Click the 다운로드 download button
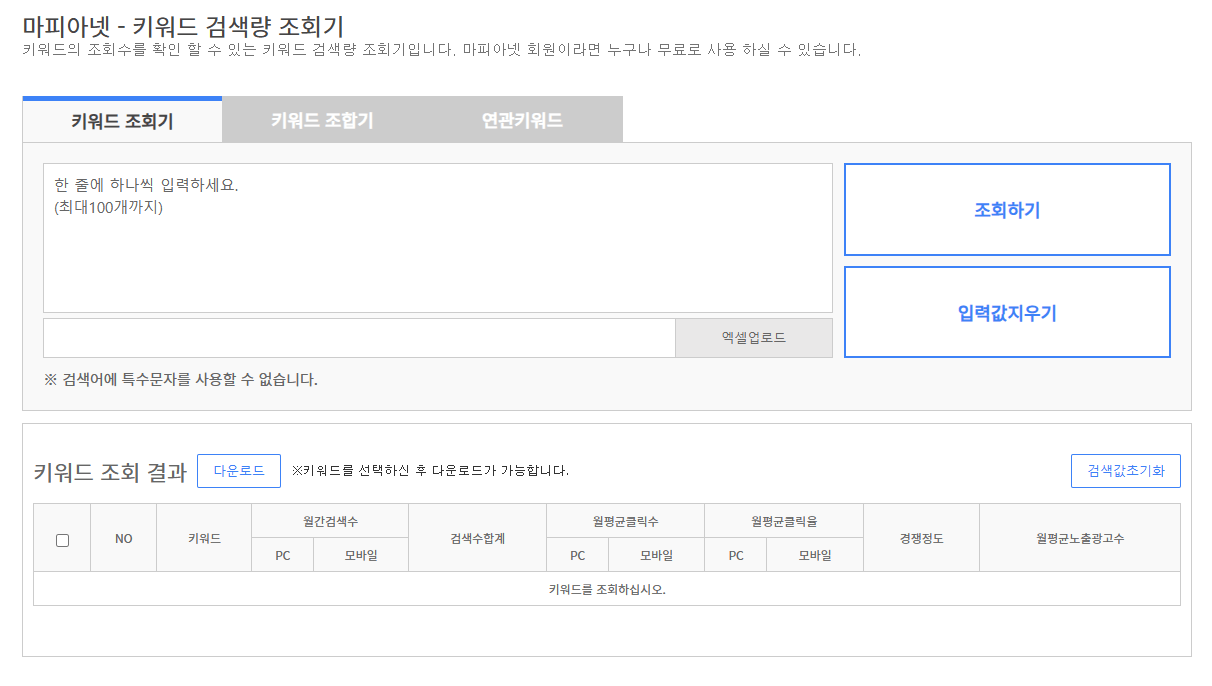Viewport: 1212px width, 686px height. [239, 470]
